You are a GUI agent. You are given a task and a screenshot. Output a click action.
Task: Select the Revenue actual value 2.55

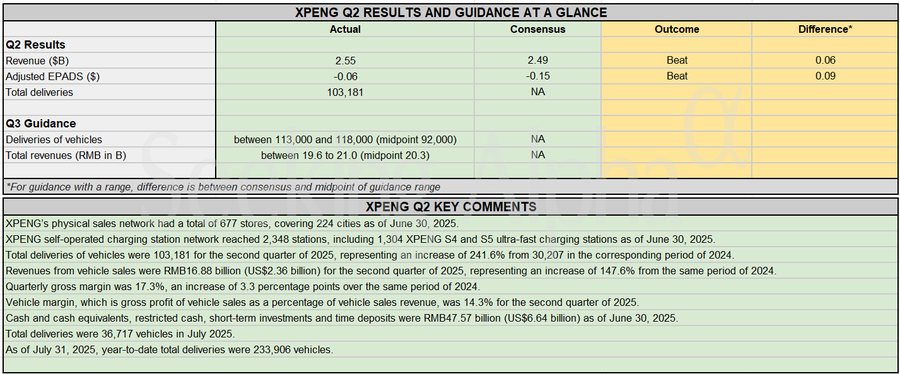[x=345, y=60]
